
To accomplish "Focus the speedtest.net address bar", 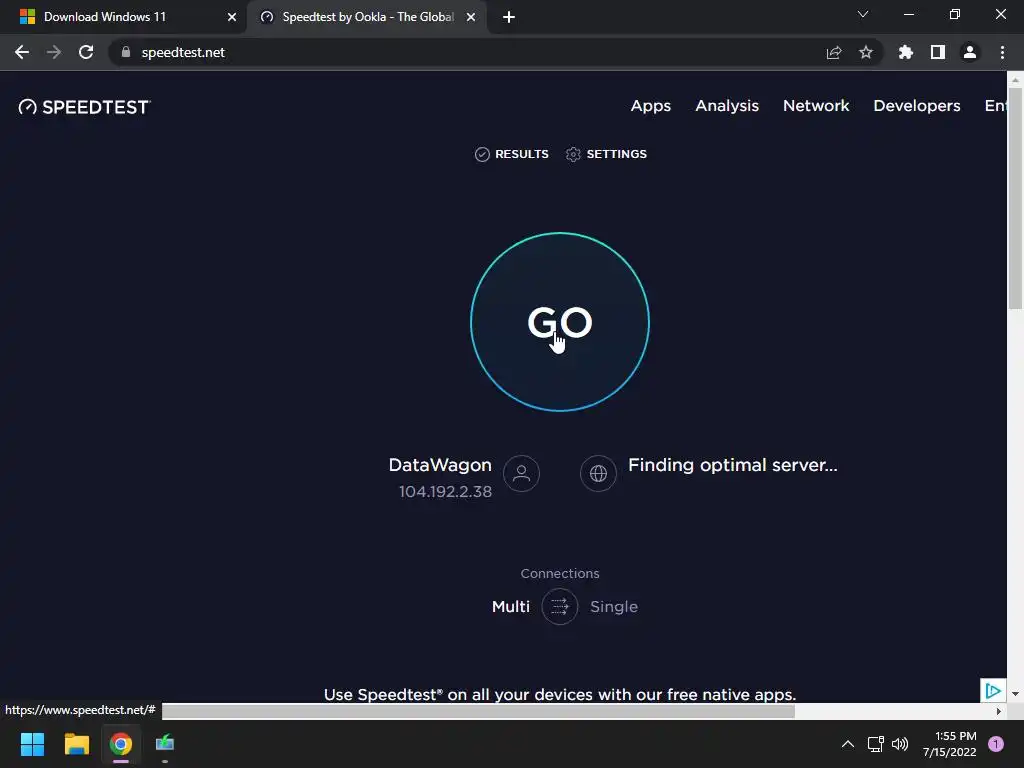I will click(x=495, y=52).
